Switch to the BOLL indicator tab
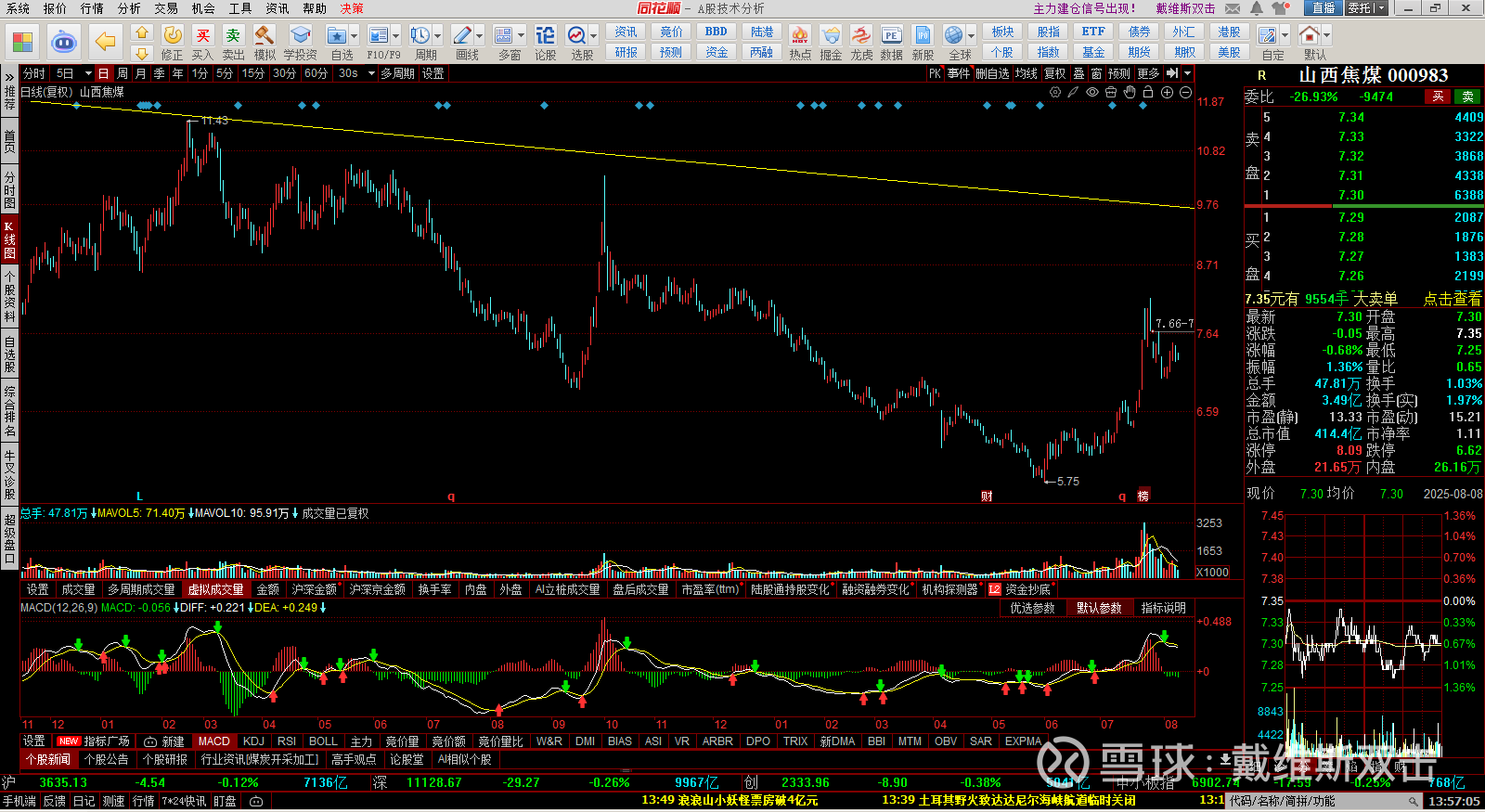Image resolution: width=1485 pixels, height=812 pixels. [323, 741]
